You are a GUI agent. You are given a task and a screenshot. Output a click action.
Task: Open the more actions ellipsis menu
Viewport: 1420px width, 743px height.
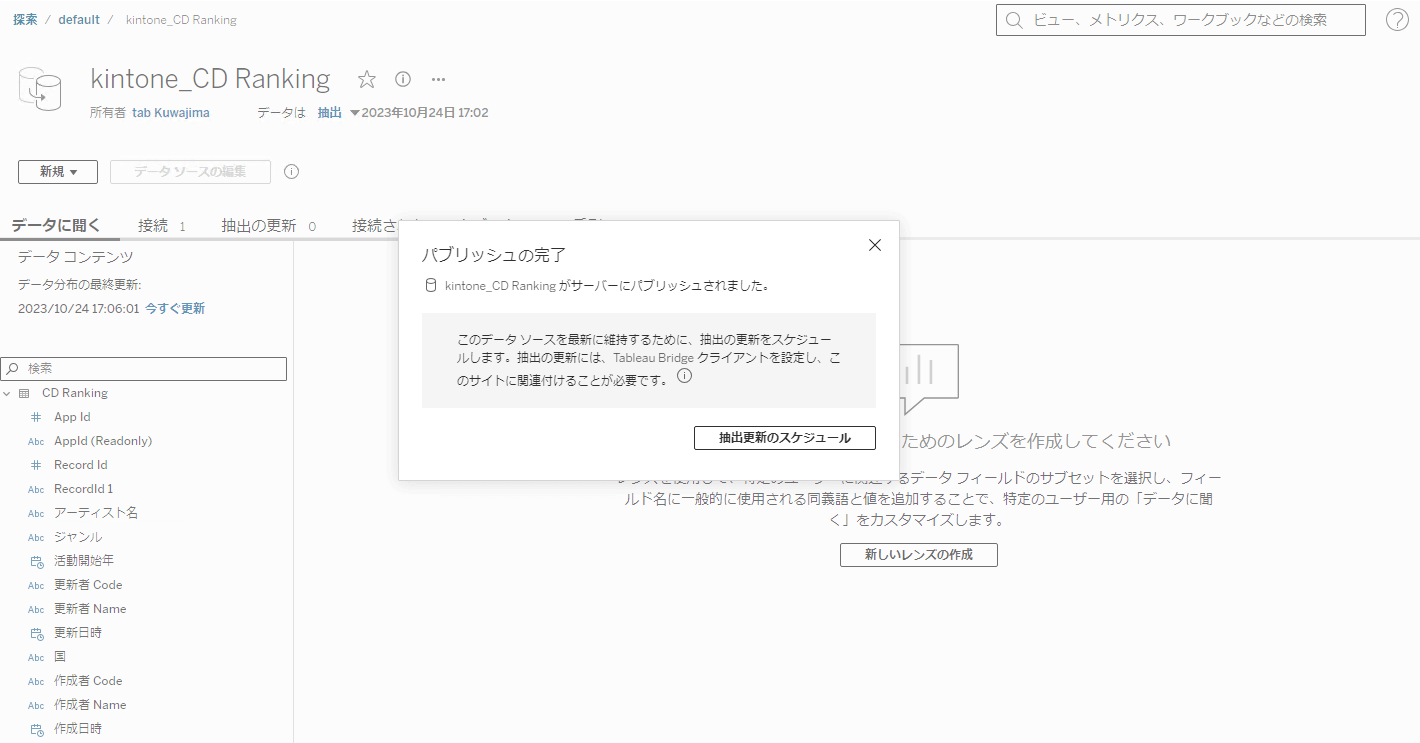[438, 79]
